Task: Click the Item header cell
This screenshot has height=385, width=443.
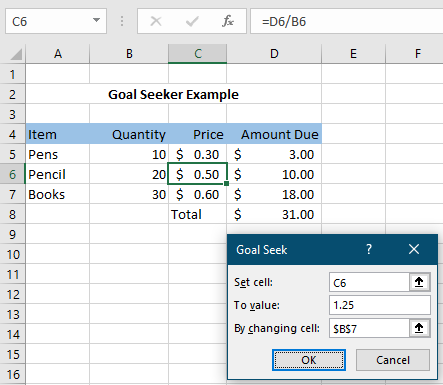Action: [58, 134]
